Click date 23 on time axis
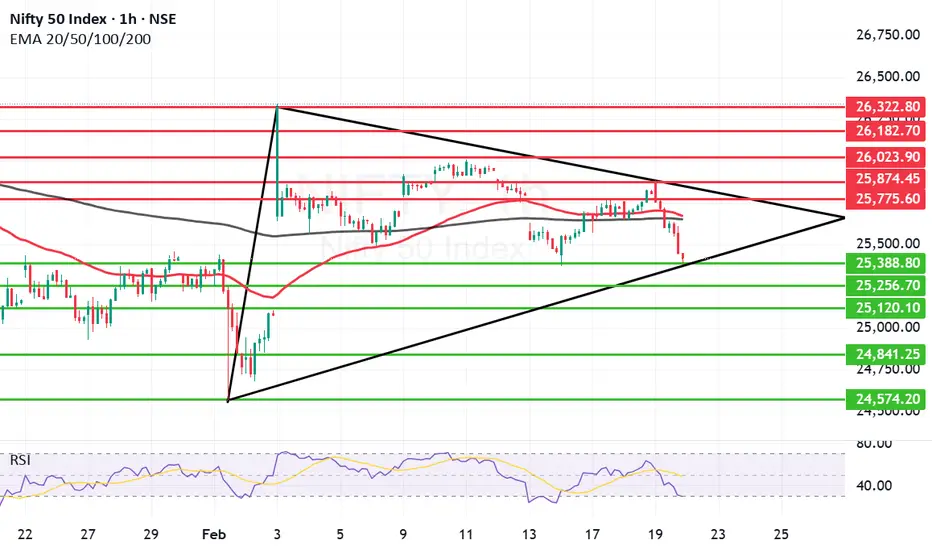This screenshot has width=932, height=550. [718, 535]
